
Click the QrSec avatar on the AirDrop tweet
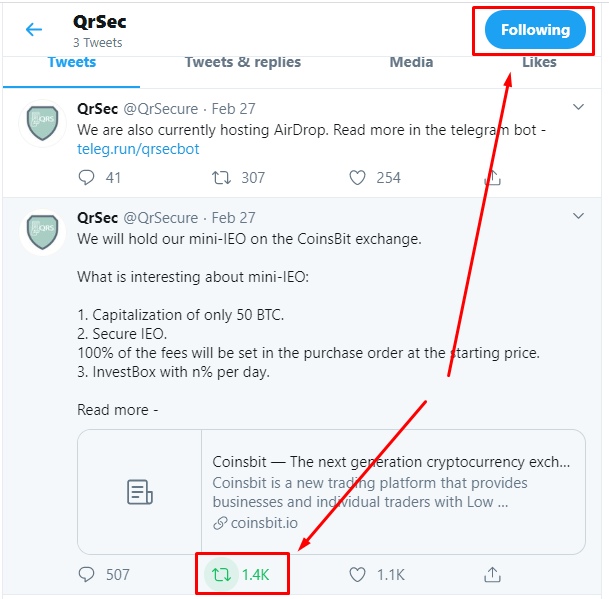pyautogui.click(x=42, y=123)
